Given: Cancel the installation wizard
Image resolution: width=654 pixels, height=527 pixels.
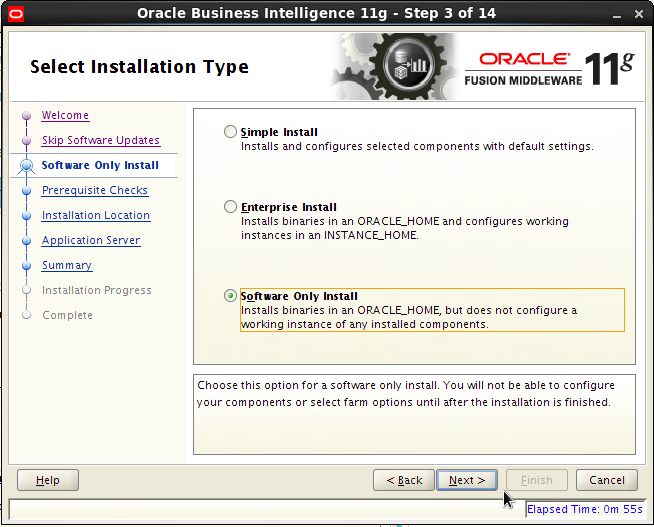Looking at the screenshot, I should pyautogui.click(x=607, y=480).
